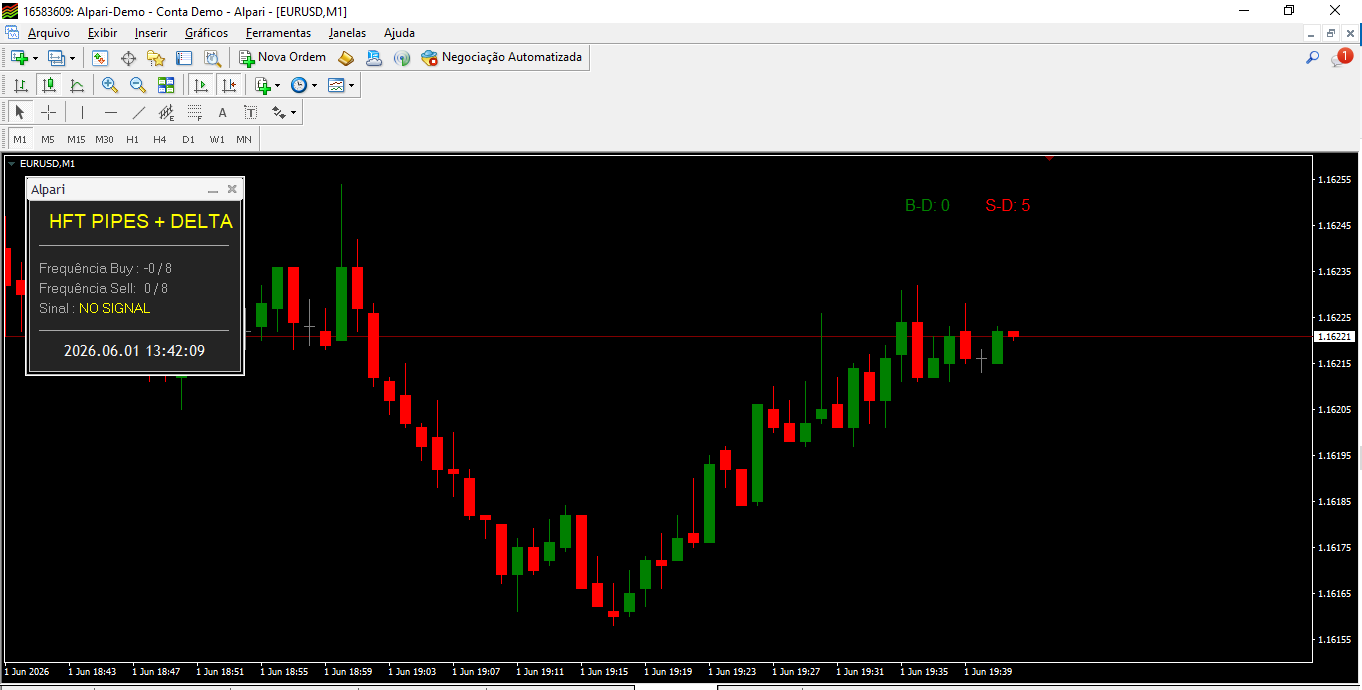Screen dimensions: 1362x690
Task: Open the virtual hosting cloud icon
Action: [374, 58]
